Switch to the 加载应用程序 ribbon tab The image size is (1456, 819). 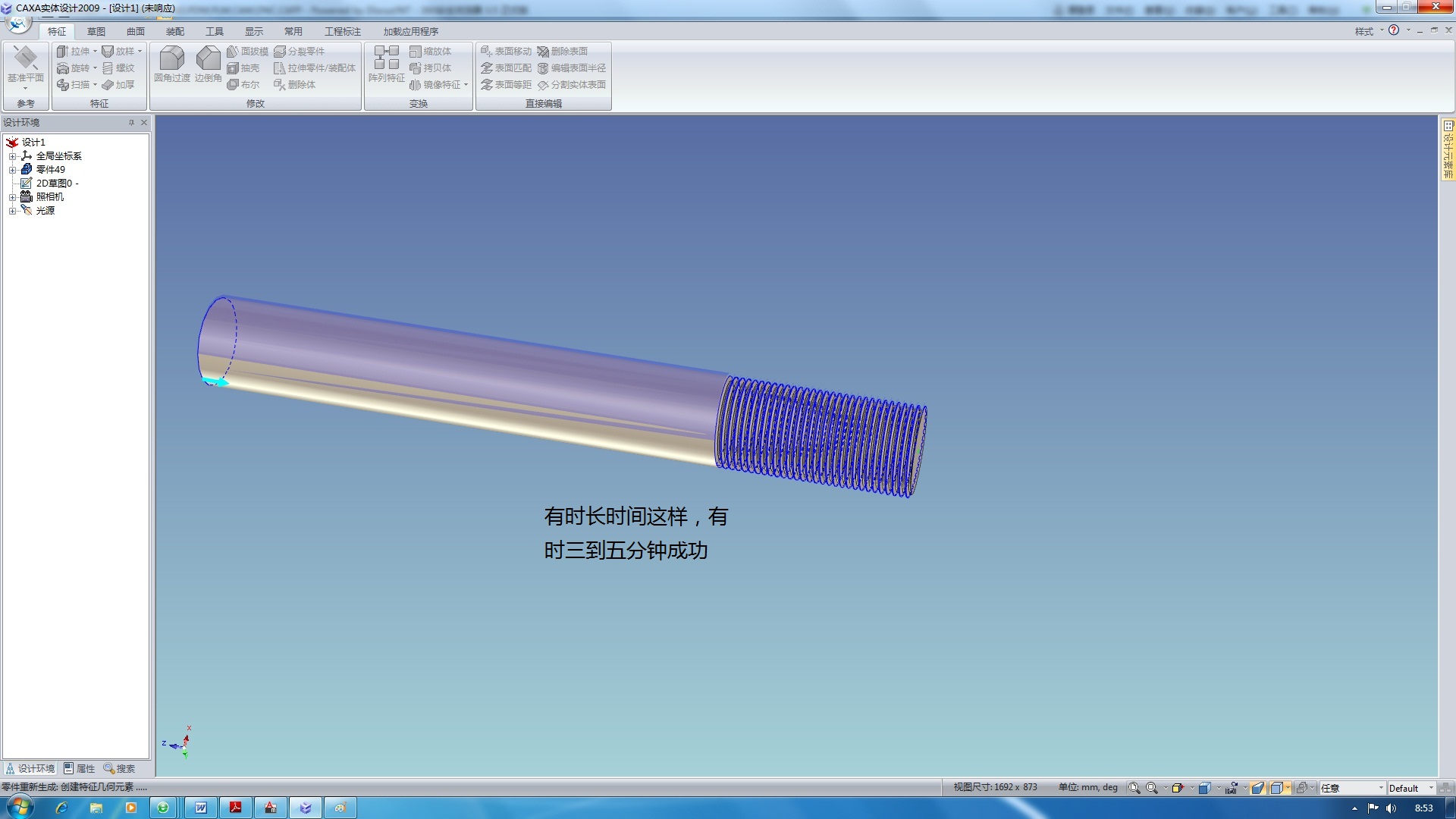411,31
